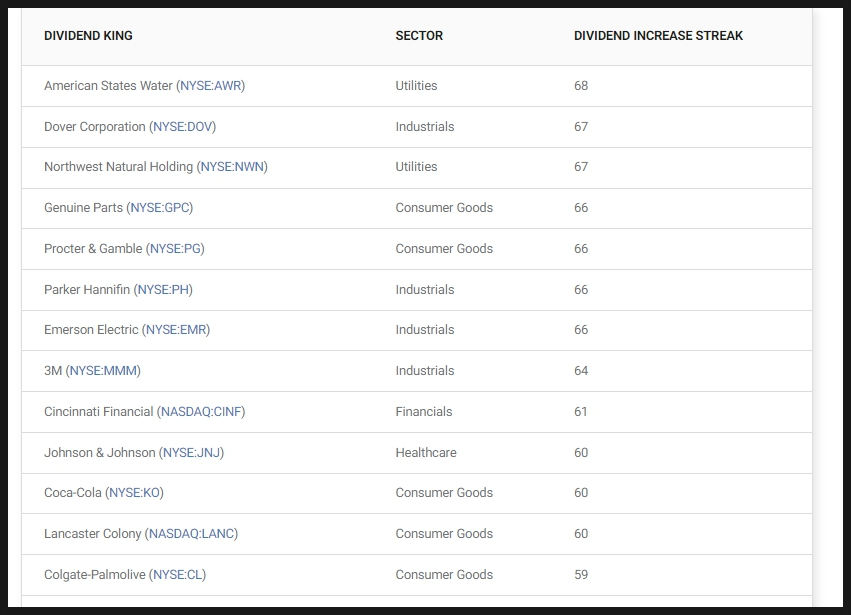Screen dimensions: 851x615
Task: Visit the NYSE:MMM stock link
Action: [103, 371]
